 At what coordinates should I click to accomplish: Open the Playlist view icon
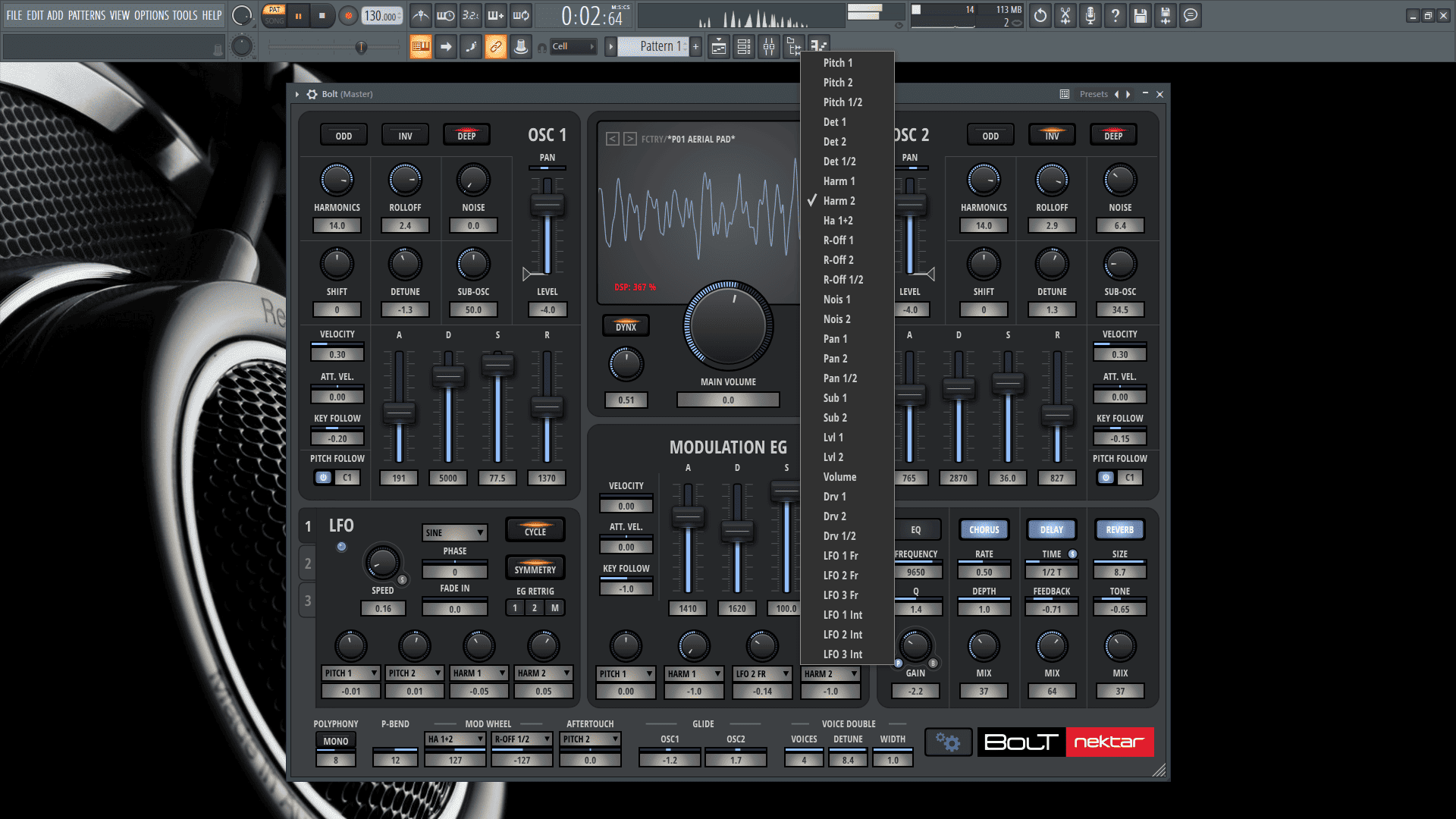[x=719, y=47]
